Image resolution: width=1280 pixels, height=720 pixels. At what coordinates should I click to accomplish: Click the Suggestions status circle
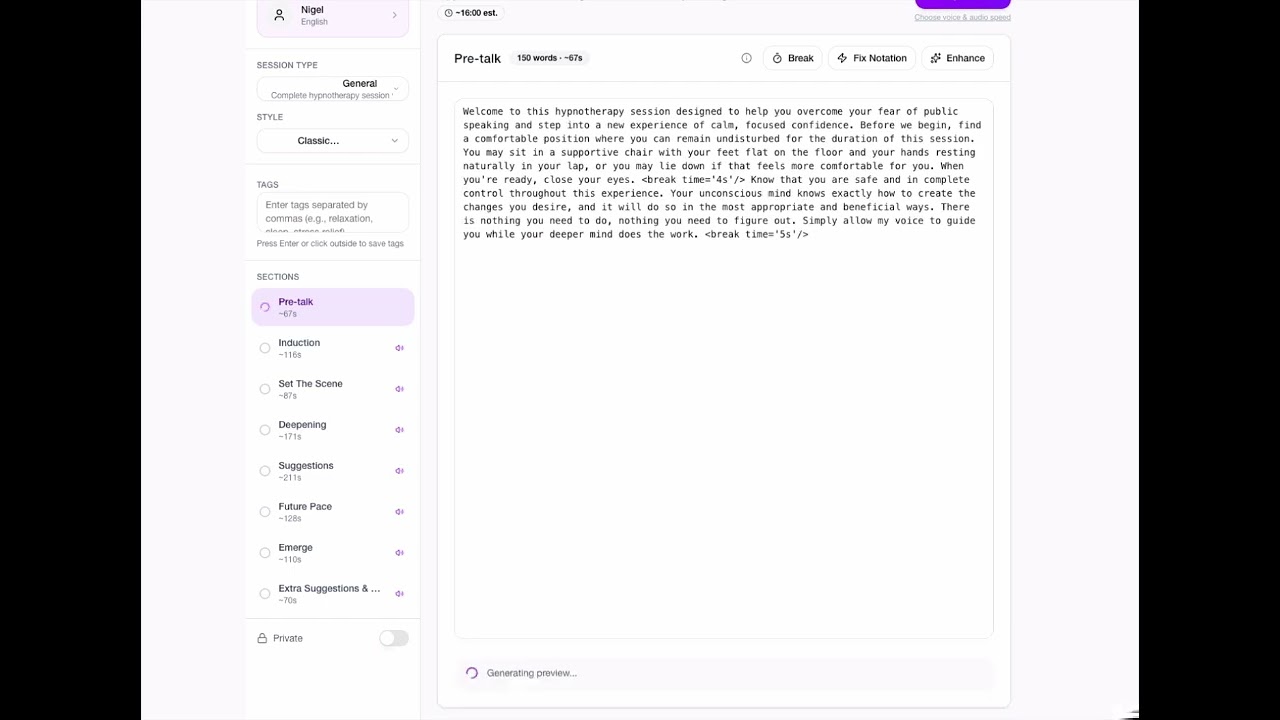click(265, 471)
